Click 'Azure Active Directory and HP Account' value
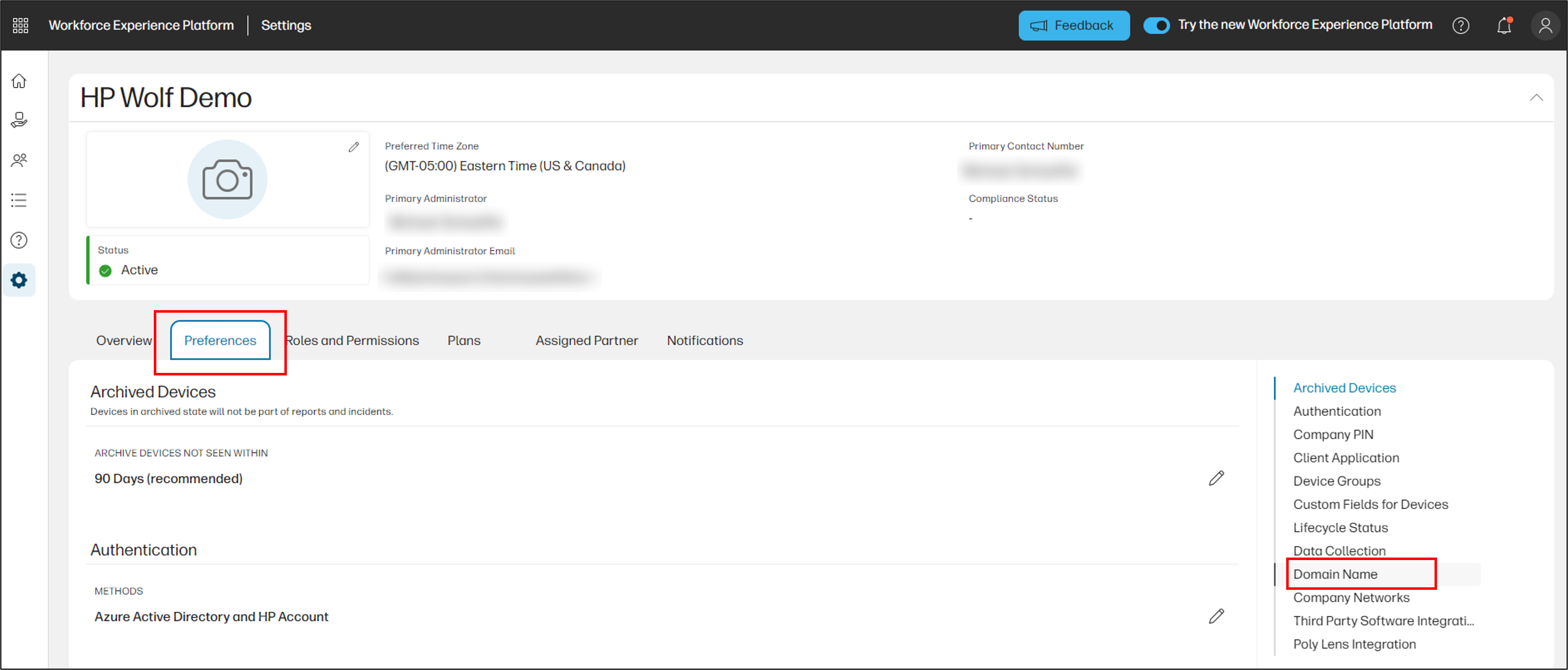The image size is (1568, 670). [x=211, y=616]
